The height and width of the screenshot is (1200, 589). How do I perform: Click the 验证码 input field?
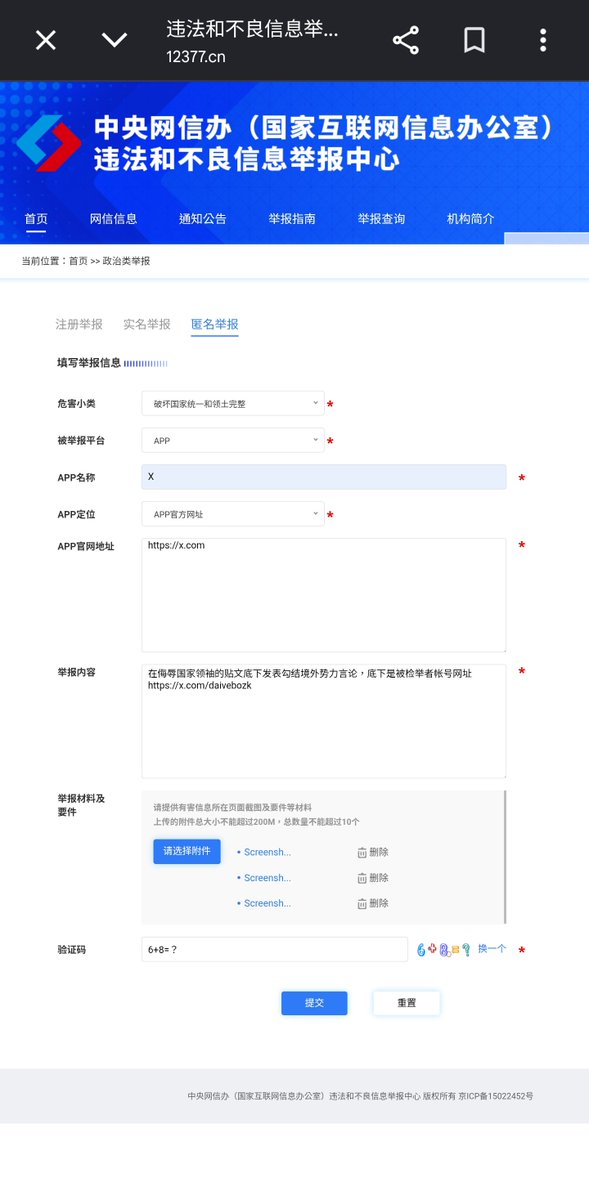click(275, 949)
